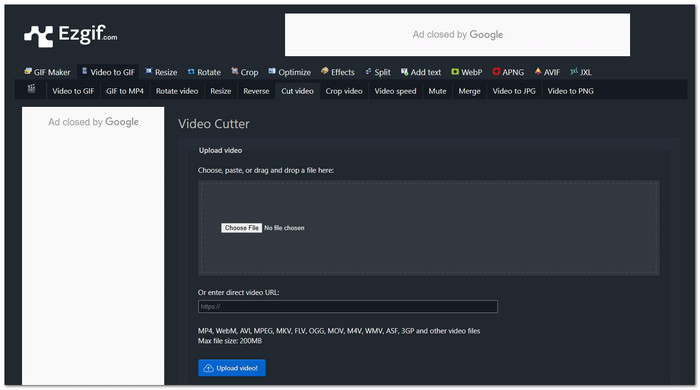The height and width of the screenshot is (390, 700).
Task: Click the dashed drag and drop area
Action: [x=429, y=228]
